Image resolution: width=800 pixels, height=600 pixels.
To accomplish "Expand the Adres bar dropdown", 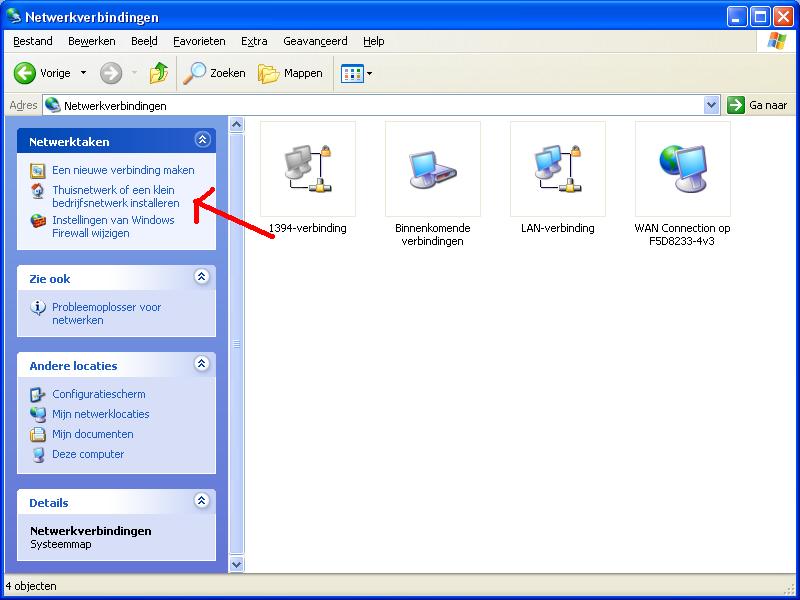I will pos(711,106).
